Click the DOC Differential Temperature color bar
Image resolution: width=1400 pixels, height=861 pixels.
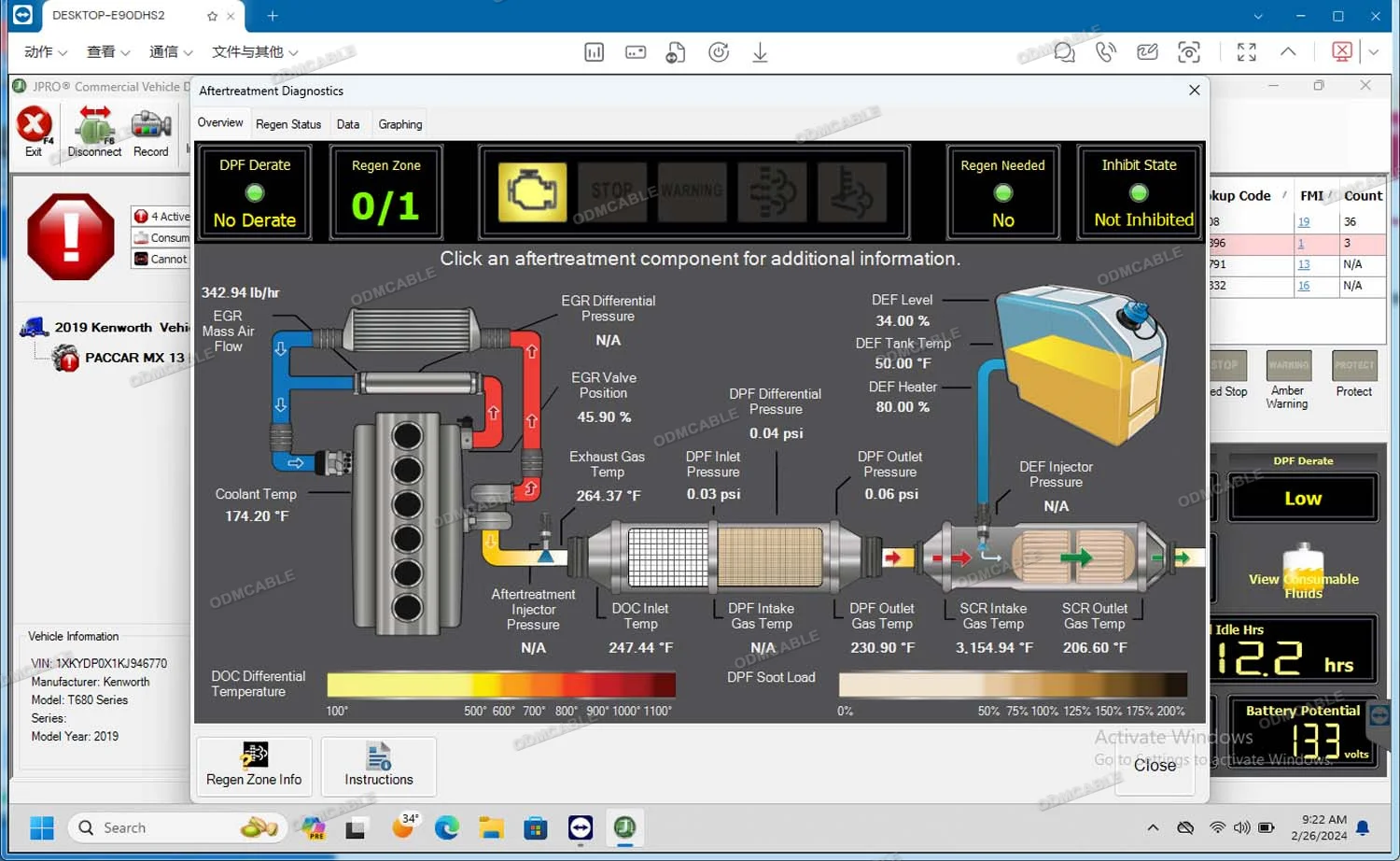coord(500,685)
